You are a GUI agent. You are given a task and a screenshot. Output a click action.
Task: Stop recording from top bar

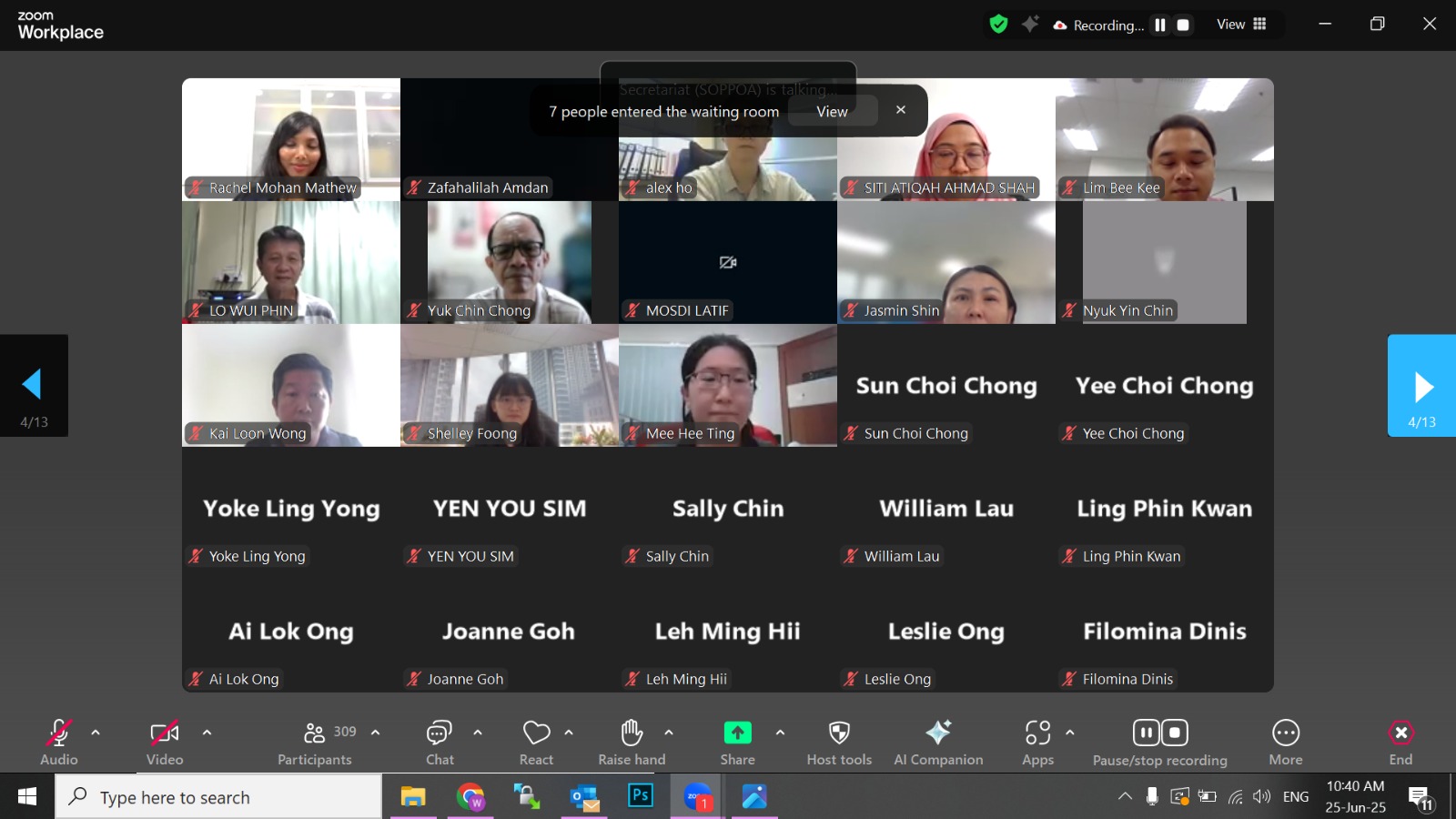click(1183, 25)
